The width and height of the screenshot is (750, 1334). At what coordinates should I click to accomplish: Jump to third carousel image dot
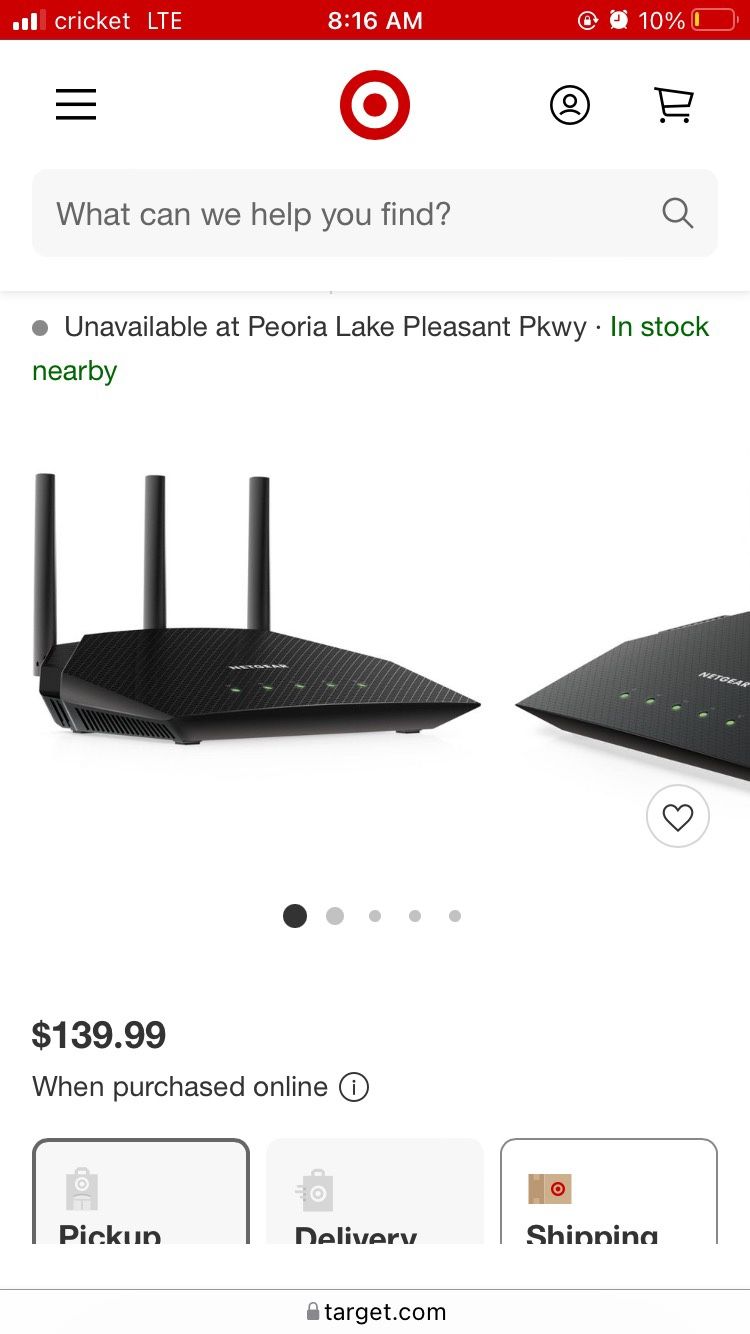click(375, 916)
